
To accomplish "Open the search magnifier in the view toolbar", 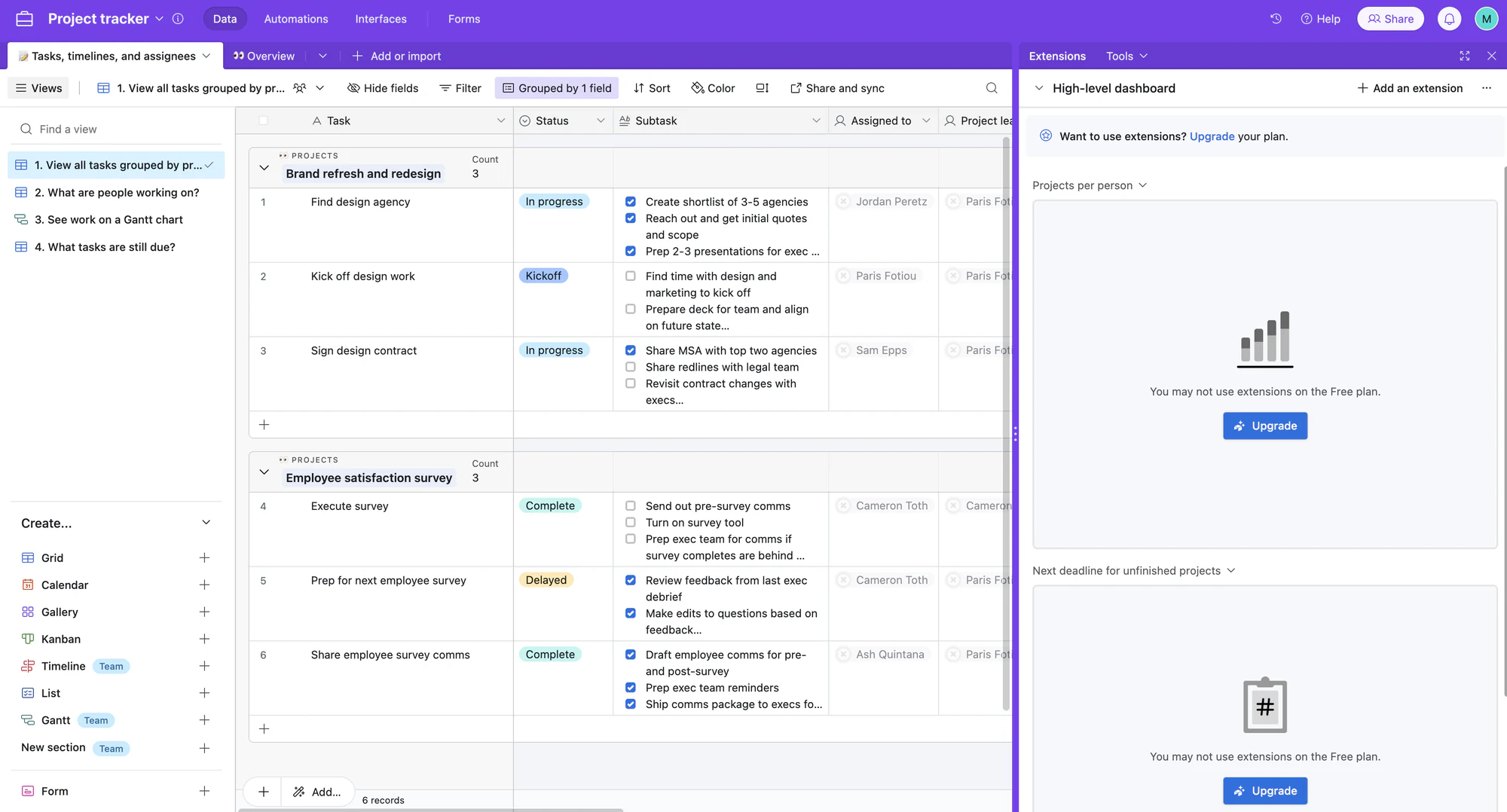I will (992, 88).
